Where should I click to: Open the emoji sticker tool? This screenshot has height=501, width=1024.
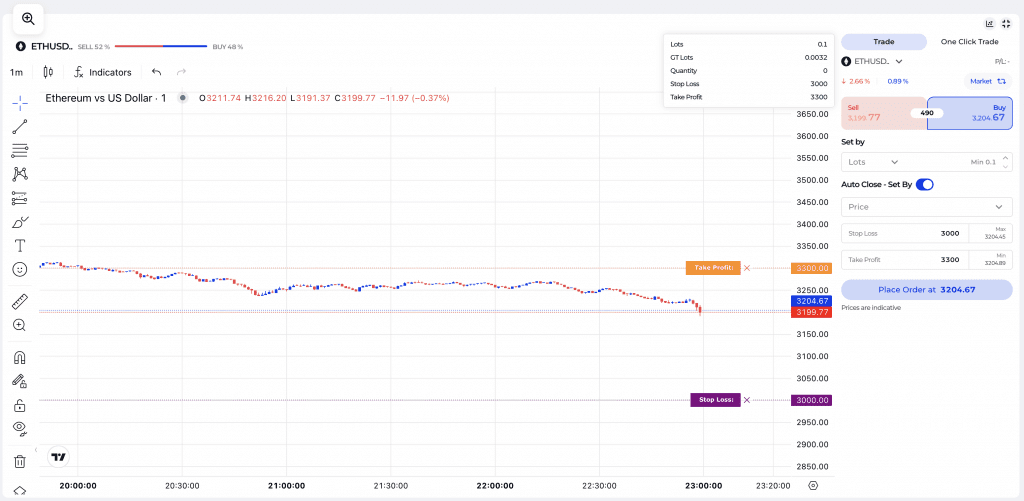[20, 269]
